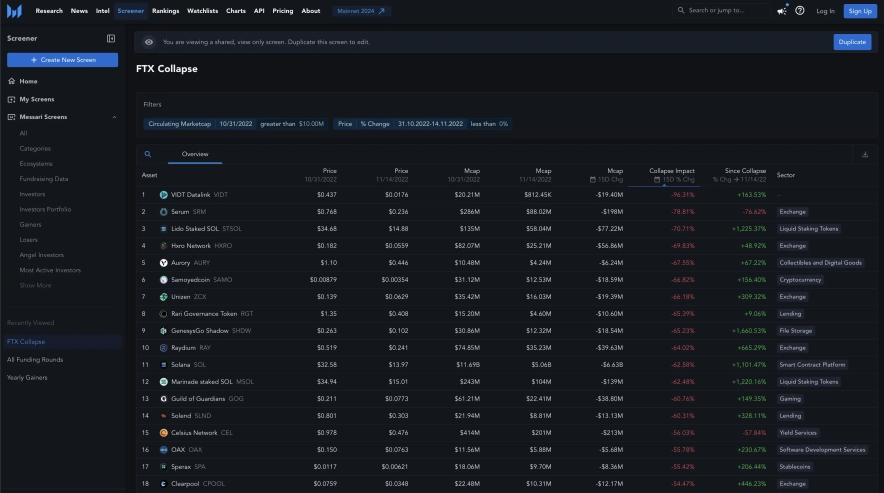This screenshot has width=884, height=493.
Task: Sort by Collapse Impact column header
Action: (x=672, y=171)
